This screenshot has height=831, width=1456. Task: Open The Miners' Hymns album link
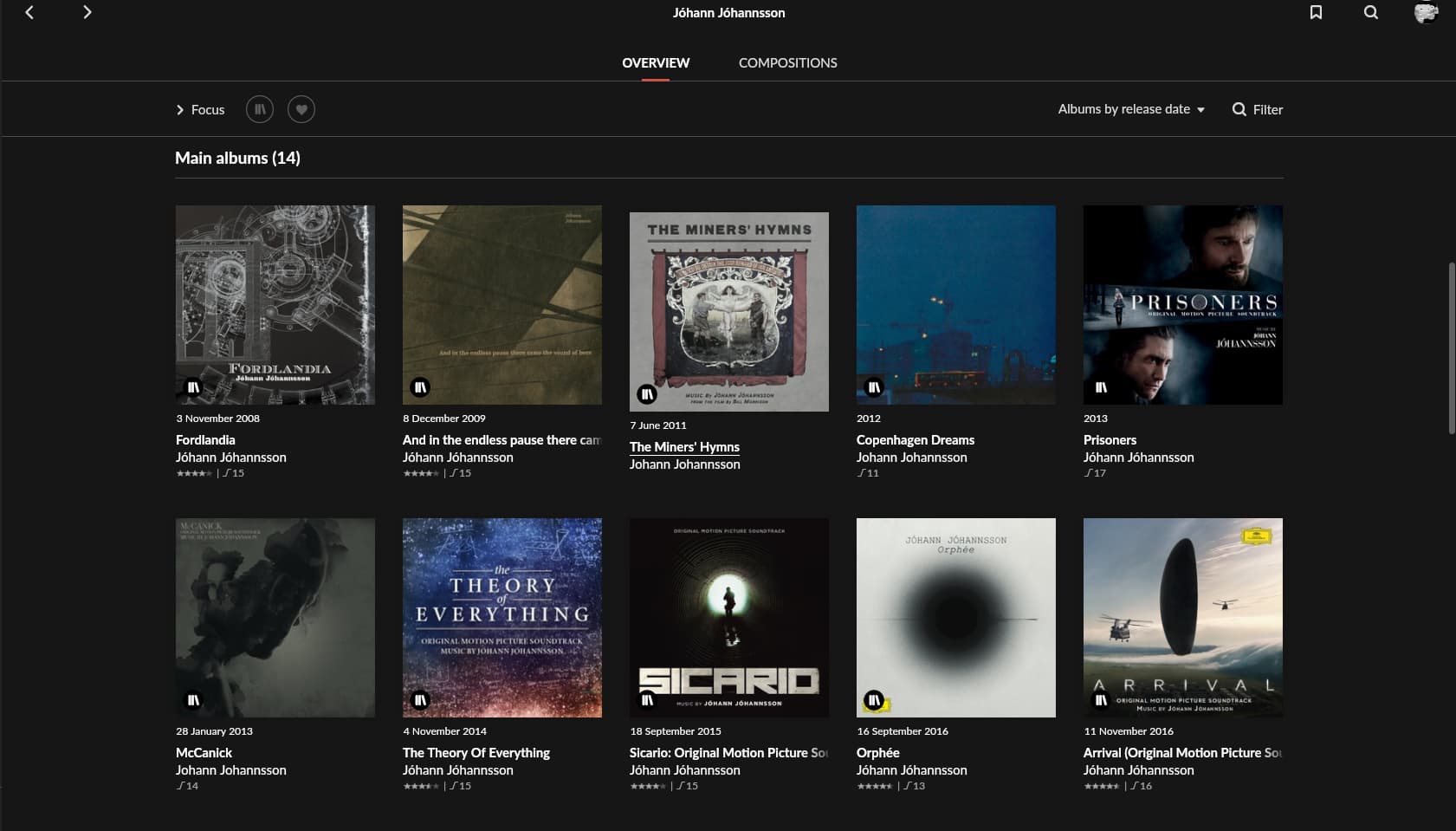pos(684,447)
